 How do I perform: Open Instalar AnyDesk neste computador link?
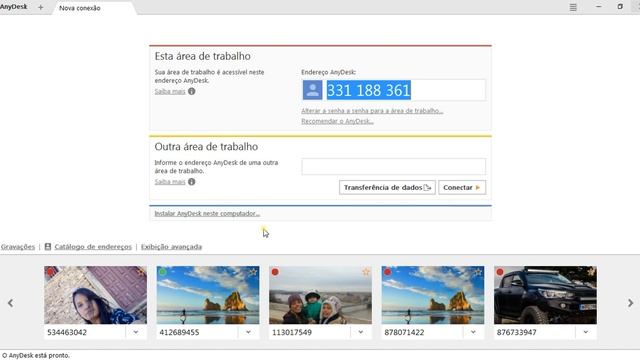click(x=207, y=213)
